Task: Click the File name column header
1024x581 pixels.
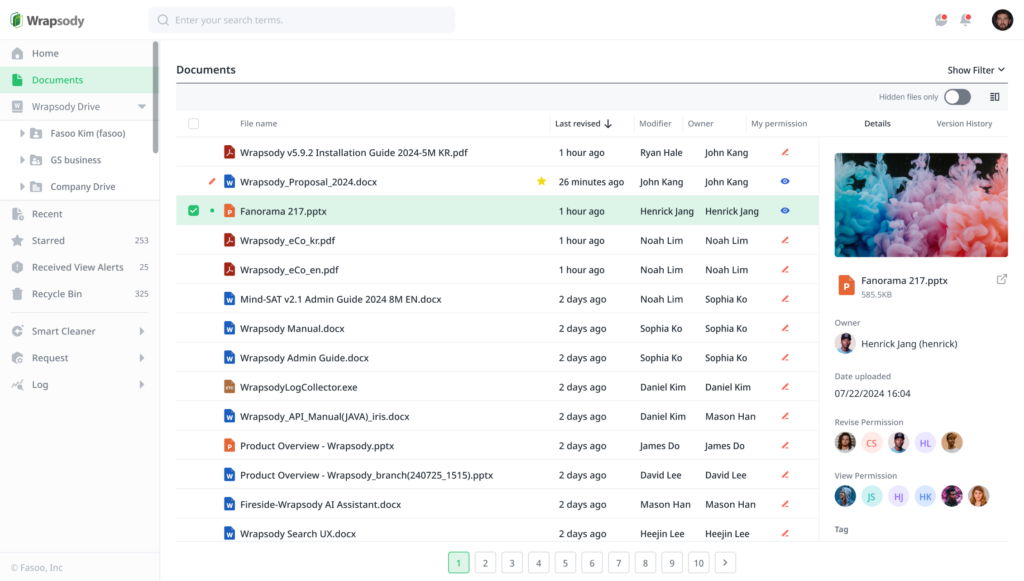Action: point(259,123)
